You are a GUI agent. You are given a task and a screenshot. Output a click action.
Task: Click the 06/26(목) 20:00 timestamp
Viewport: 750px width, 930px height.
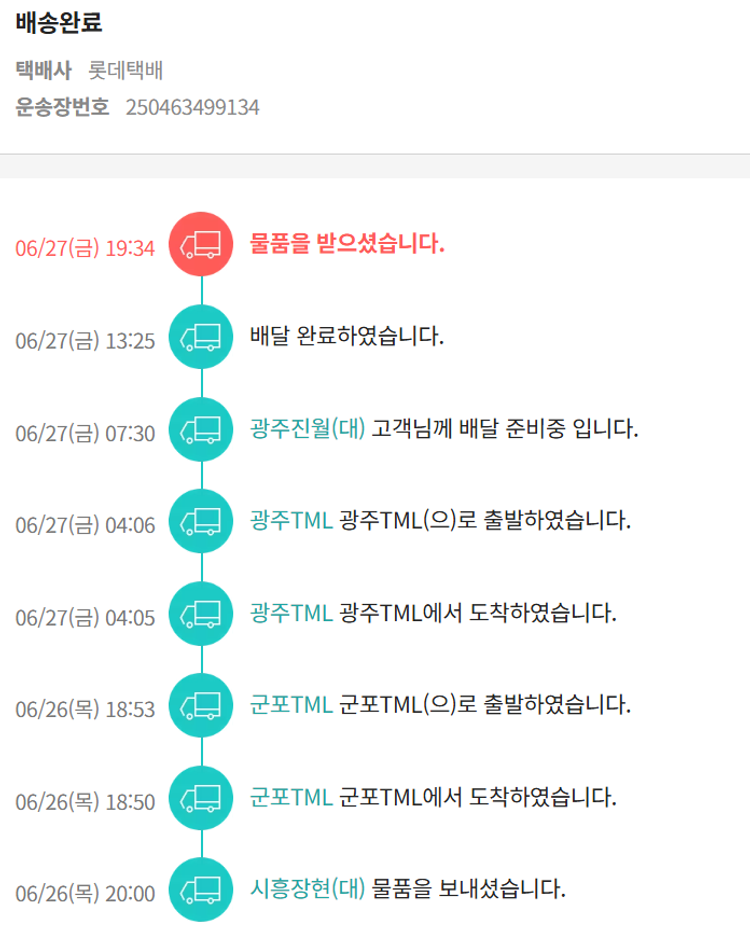(85, 893)
